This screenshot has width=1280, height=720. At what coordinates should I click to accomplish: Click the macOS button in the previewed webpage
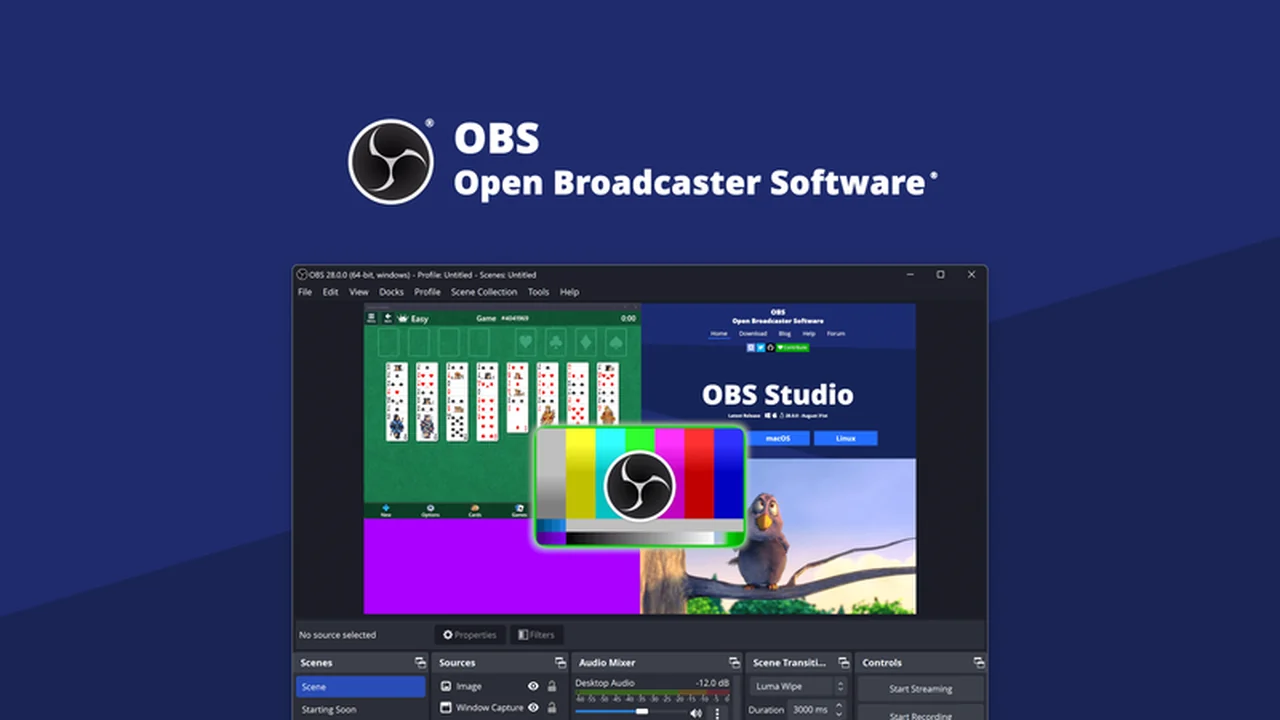(778, 438)
